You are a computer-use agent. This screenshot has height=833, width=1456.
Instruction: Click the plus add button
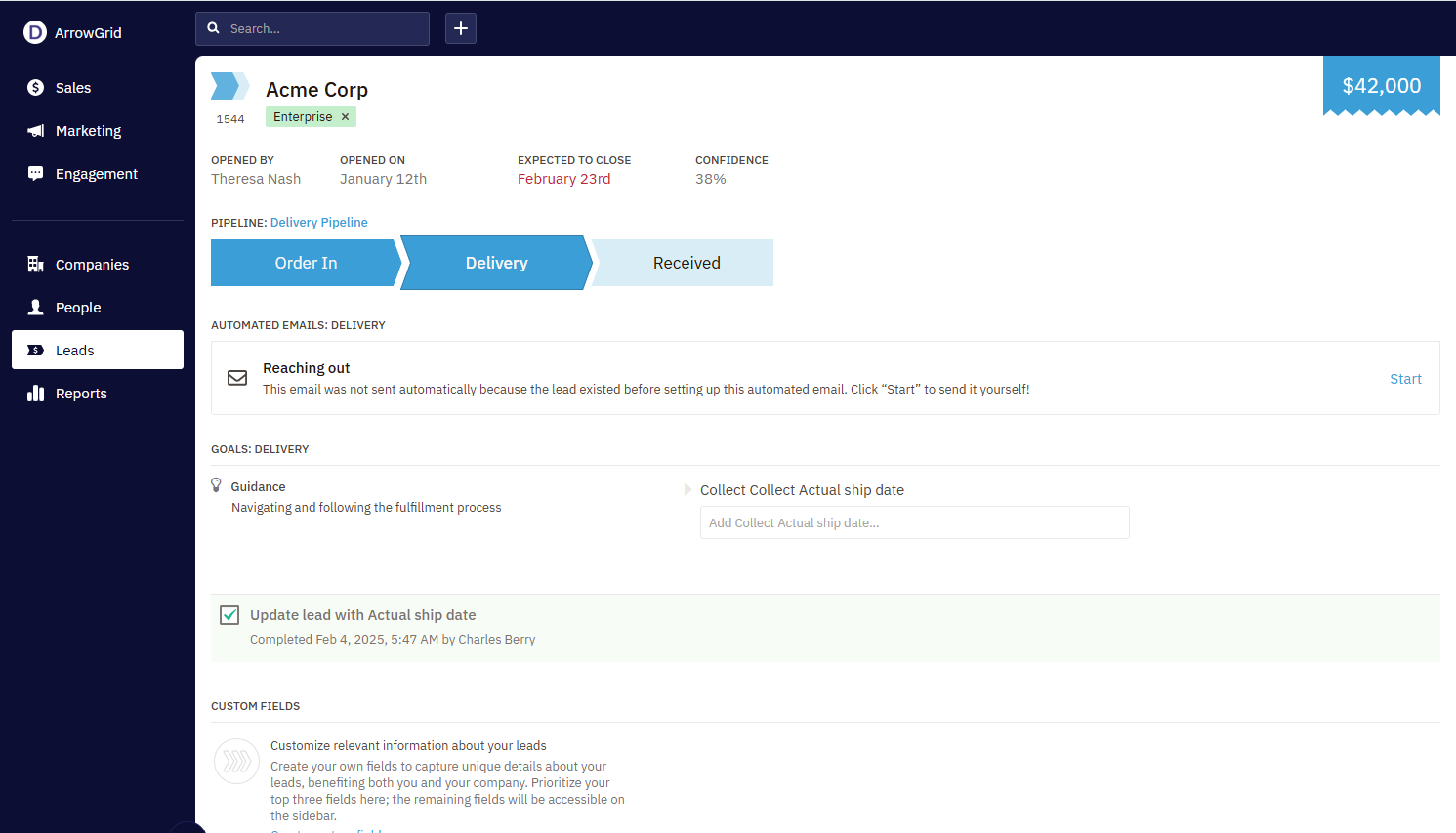coord(461,28)
